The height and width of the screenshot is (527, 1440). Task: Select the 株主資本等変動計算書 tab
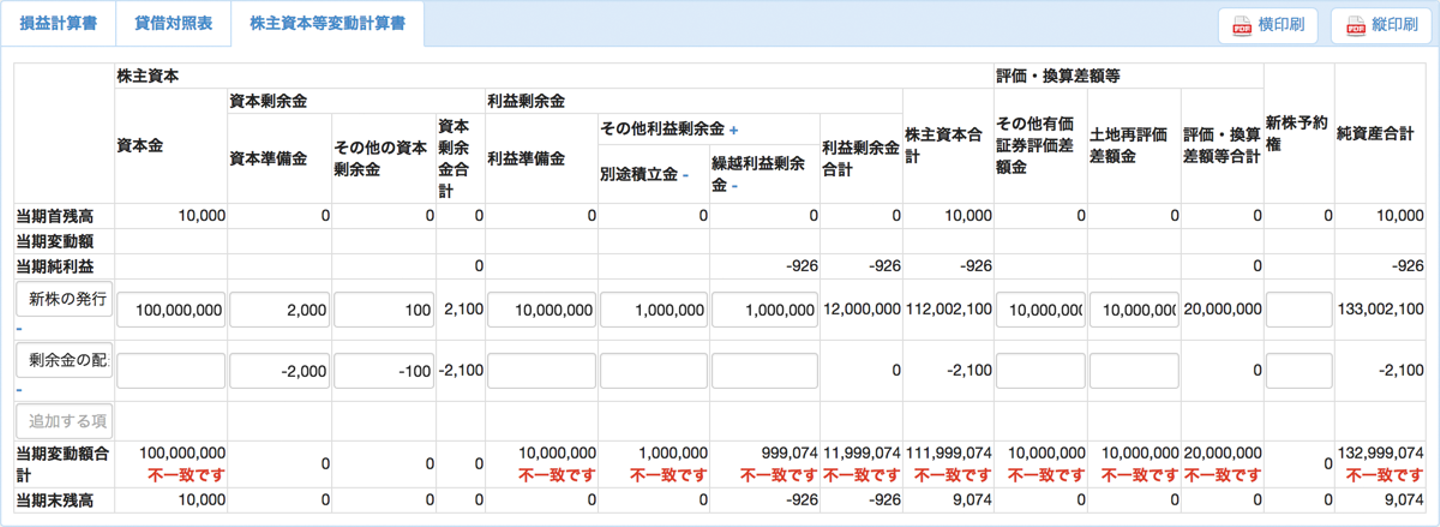327,24
